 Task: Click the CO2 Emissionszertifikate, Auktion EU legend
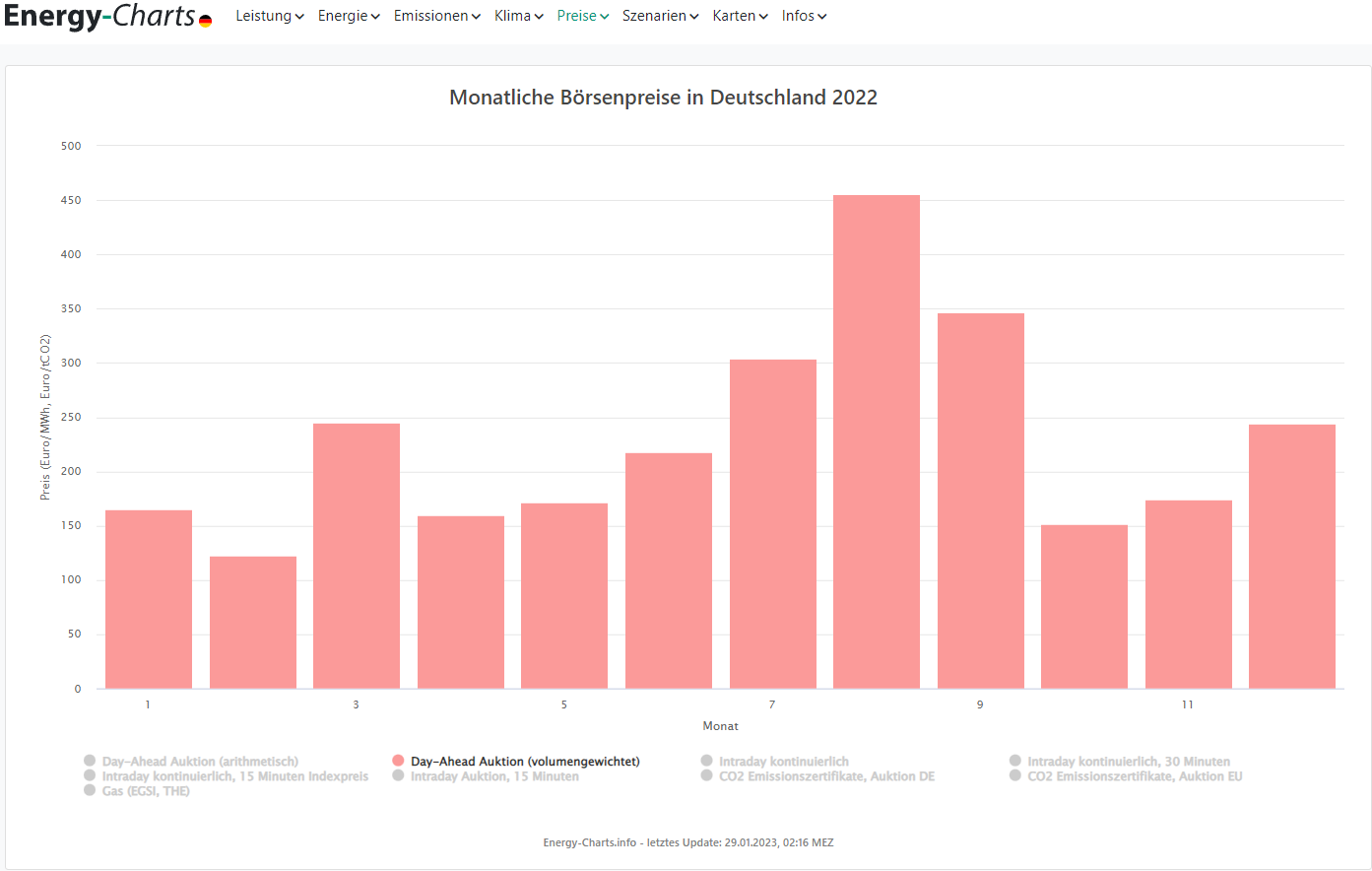pyautogui.click(x=1134, y=776)
